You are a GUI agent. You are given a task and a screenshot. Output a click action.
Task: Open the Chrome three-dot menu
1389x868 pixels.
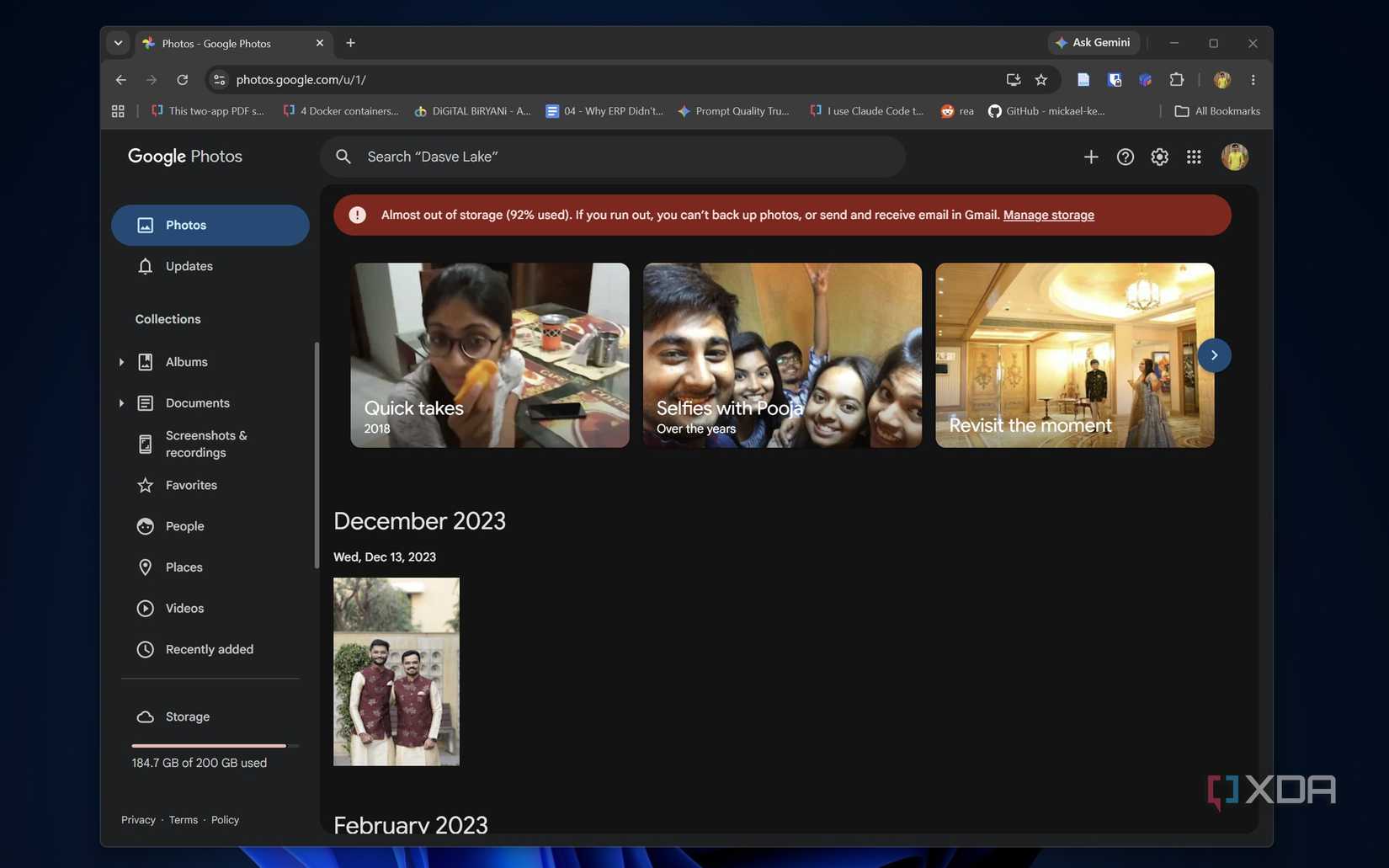coord(1253,80)
